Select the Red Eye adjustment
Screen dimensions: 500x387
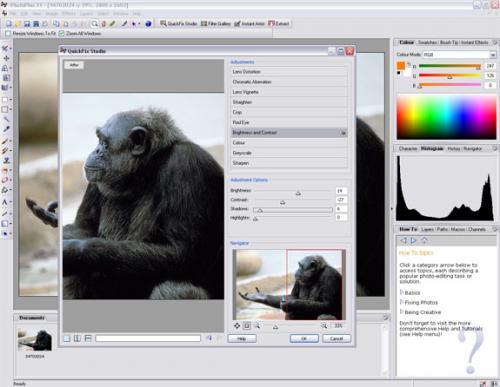click(289, 122)
